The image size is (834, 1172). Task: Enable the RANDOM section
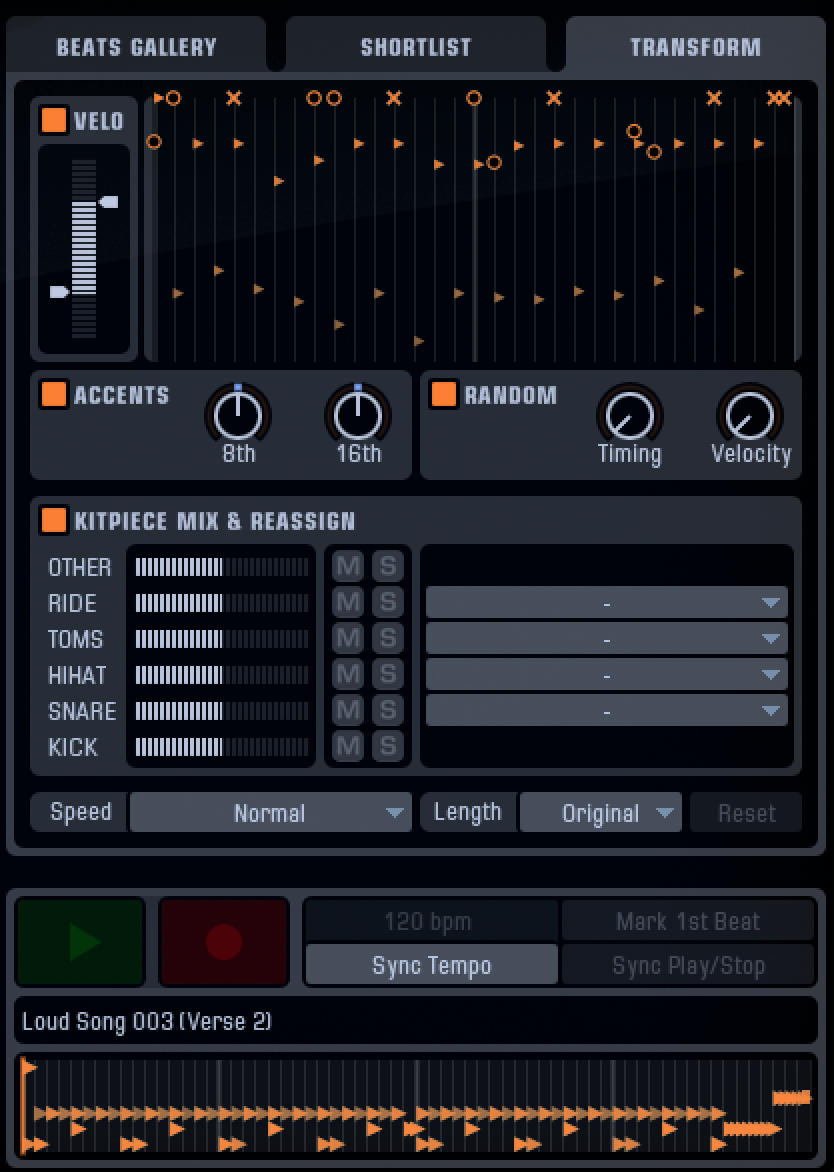(x=442, y=395)
